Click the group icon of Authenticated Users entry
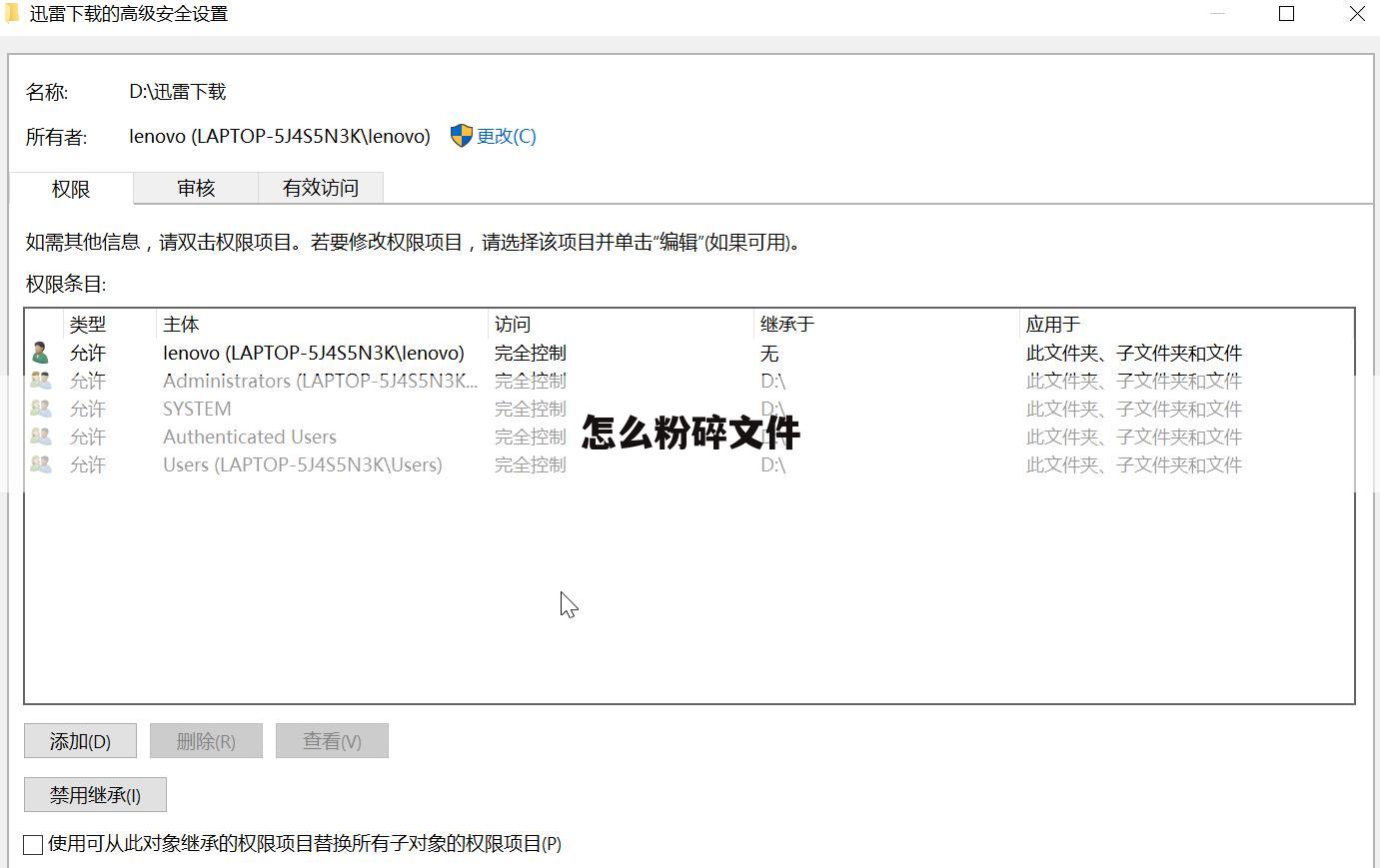The width and height of the screenshot is (1380, 868). (x=40, y=436)
